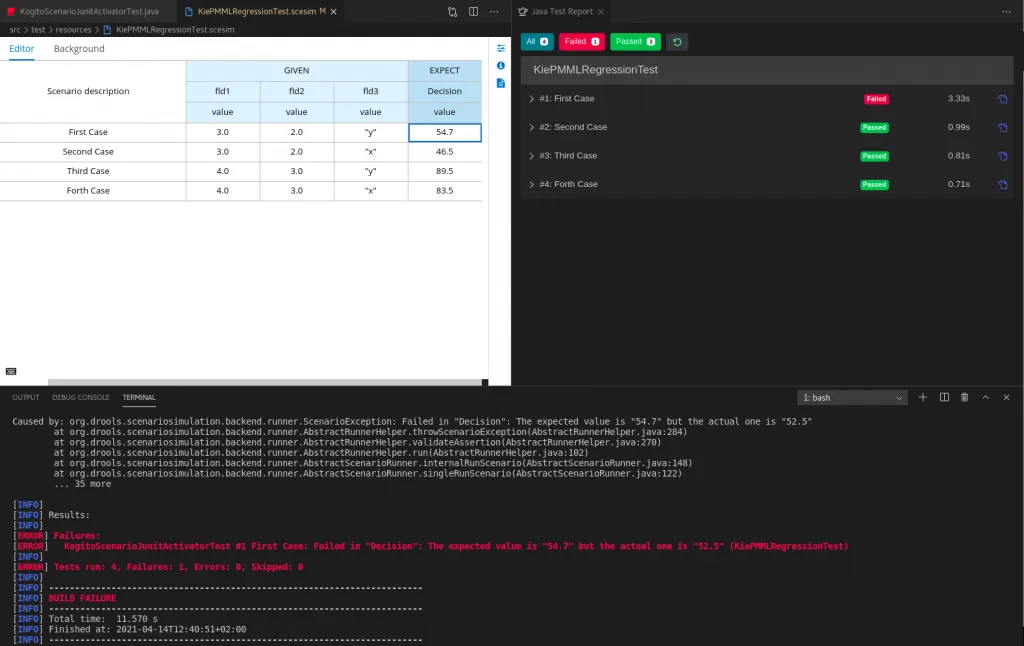The height and width of the screenshot is (646, 1024).
Task: Select the Decision cell with 89.5
Action: click(445, 171)
